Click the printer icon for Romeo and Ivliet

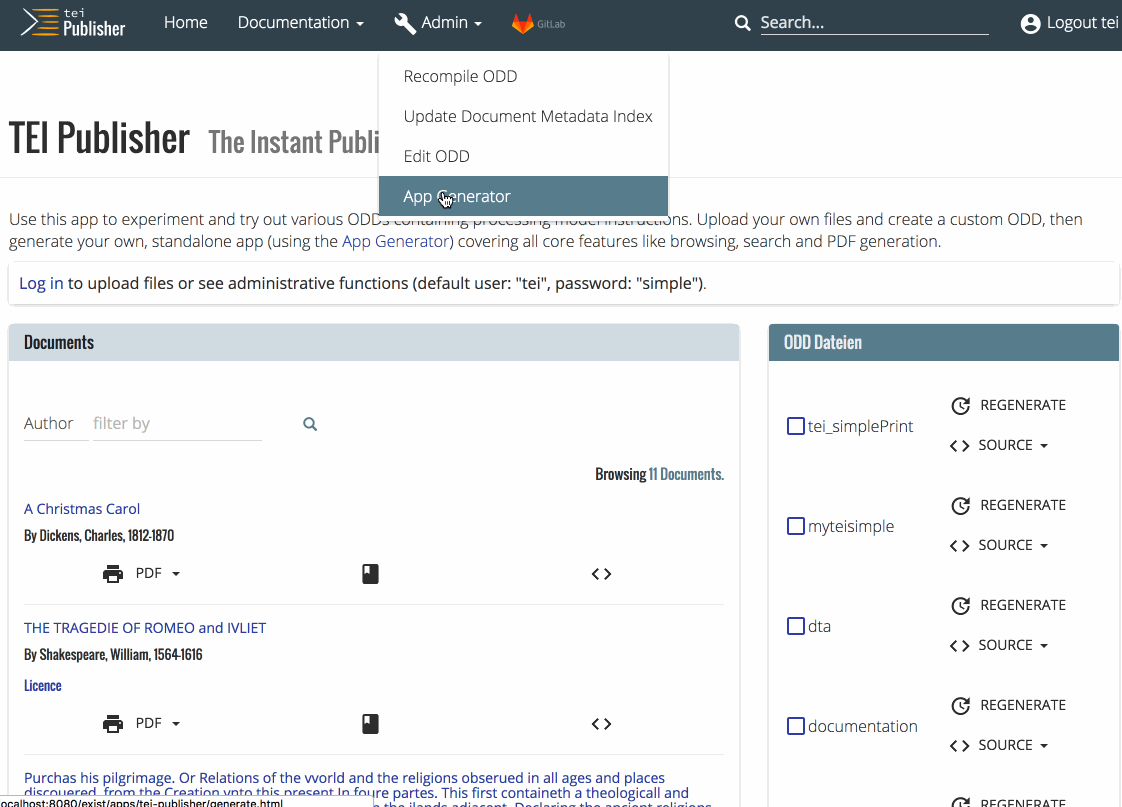(x=113, y=724)
